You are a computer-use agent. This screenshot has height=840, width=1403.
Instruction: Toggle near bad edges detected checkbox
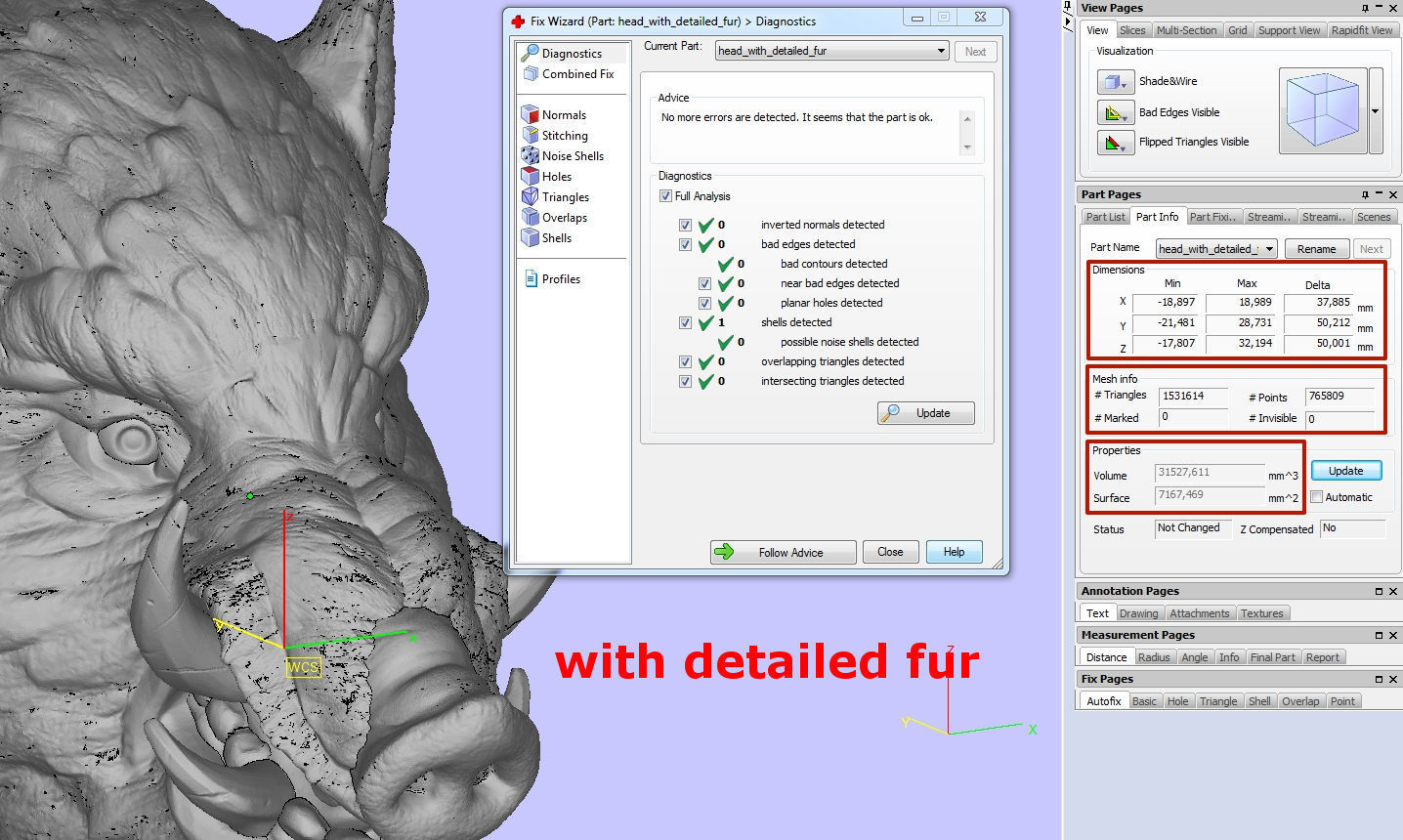click(x=704, y=283)
